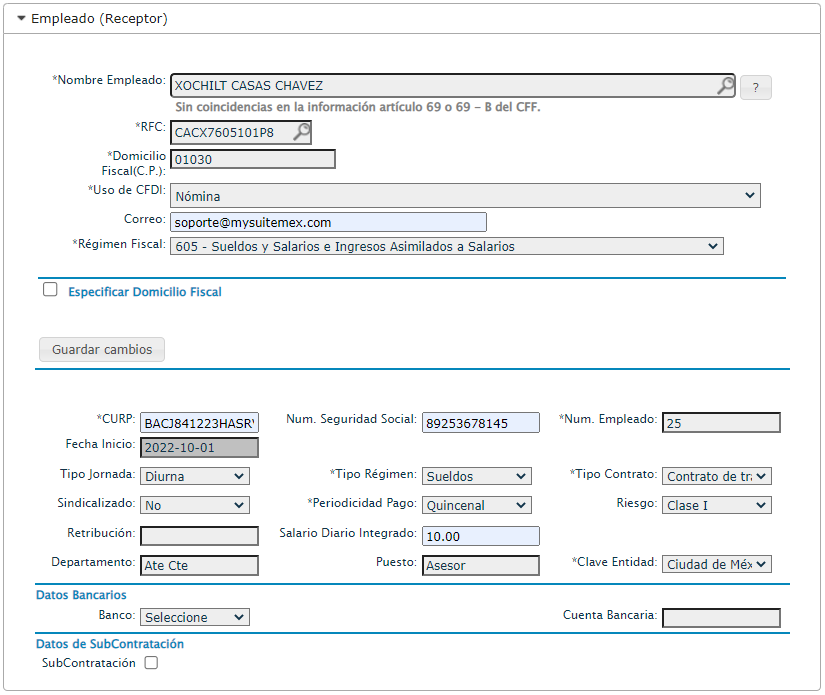The height and width of the screenshot is (695, 825).
Task: Click the magnifier icon in Nombre Empleado field
Action: [725, 86]
